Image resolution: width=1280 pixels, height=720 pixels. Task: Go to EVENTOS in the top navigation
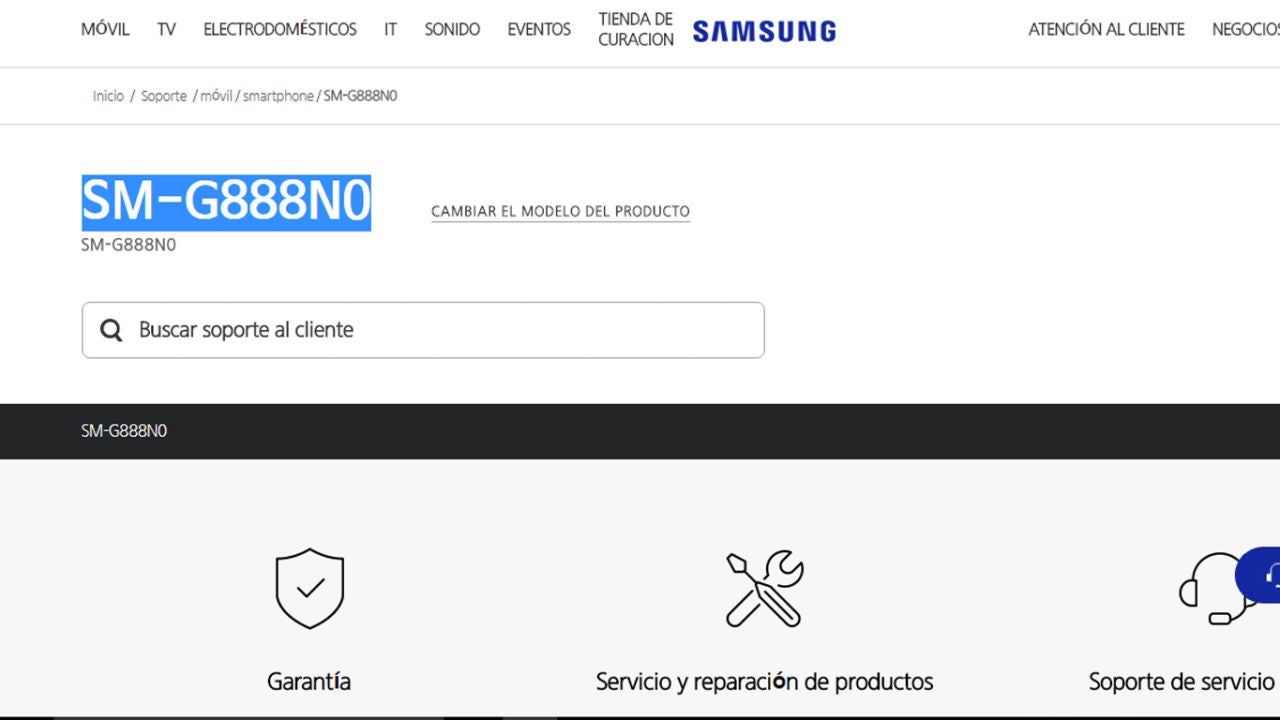coord(539,30)
